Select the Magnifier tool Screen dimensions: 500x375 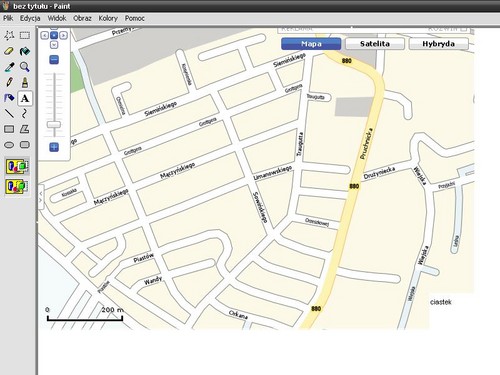(x=25, y=67)
